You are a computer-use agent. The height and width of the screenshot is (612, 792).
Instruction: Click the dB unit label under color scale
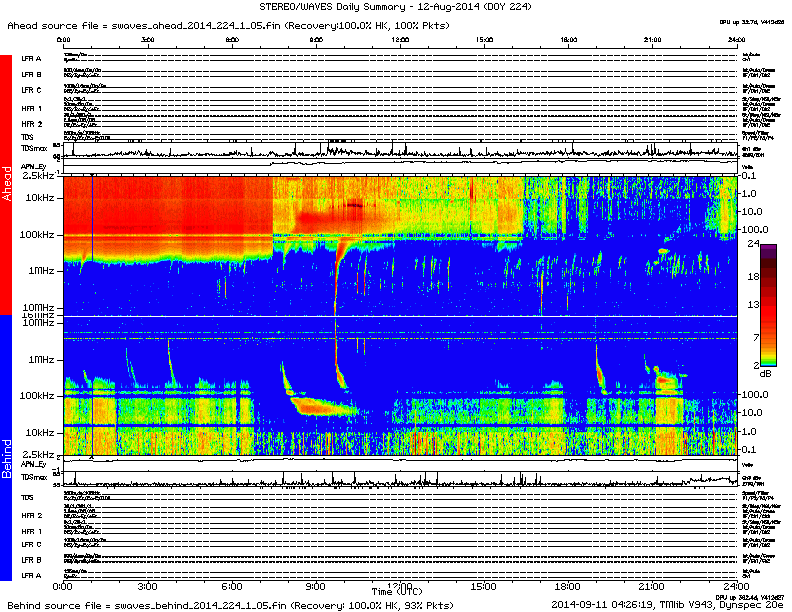pos(765,374)
